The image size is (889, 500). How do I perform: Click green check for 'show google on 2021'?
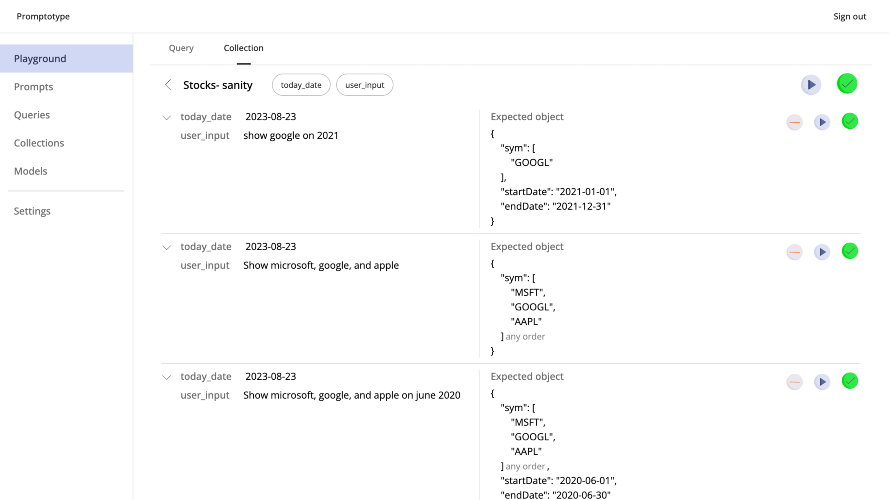(x=850, y=121)
